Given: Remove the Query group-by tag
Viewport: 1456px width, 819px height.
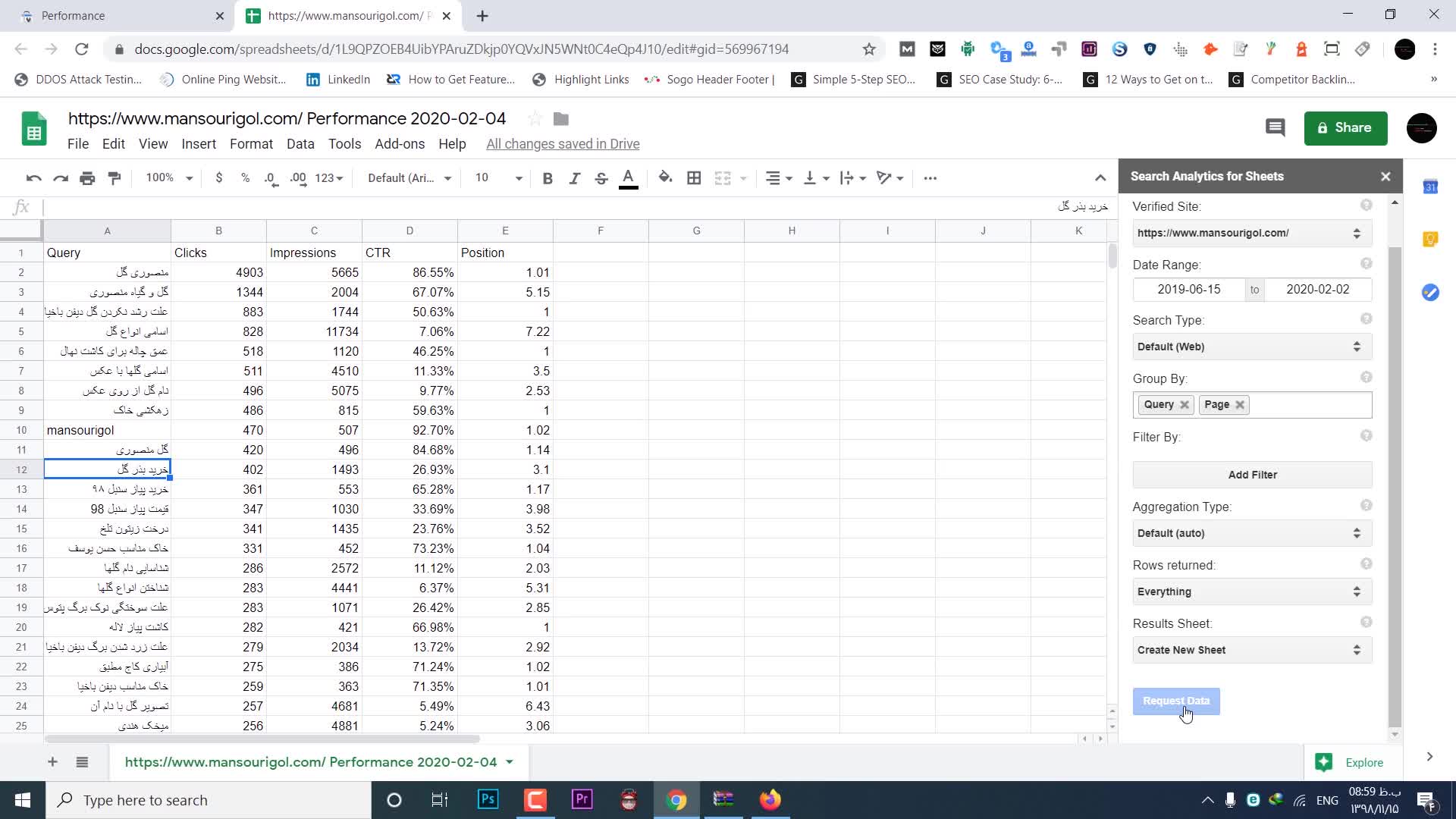Looking at the screenshot, I should click(1185, 405).
